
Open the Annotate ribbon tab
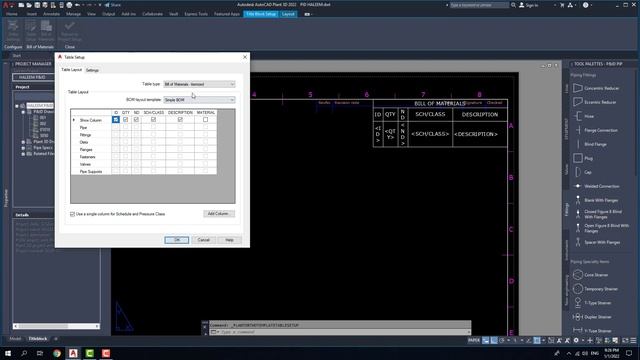point(51,14)
